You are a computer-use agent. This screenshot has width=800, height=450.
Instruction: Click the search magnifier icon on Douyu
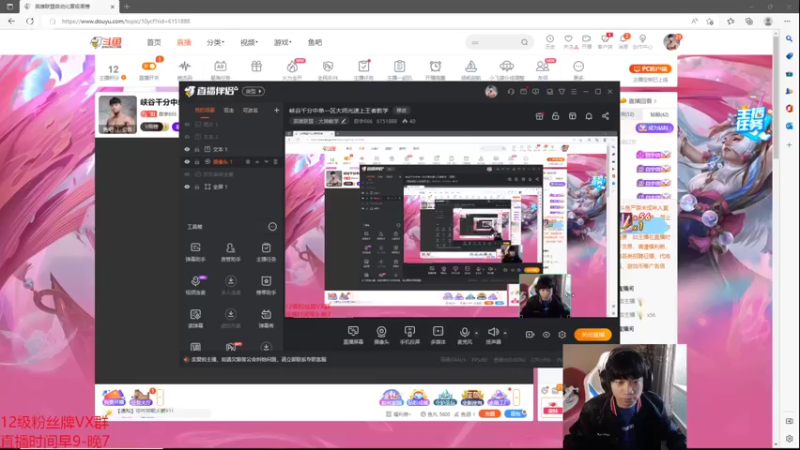[524, 42]
